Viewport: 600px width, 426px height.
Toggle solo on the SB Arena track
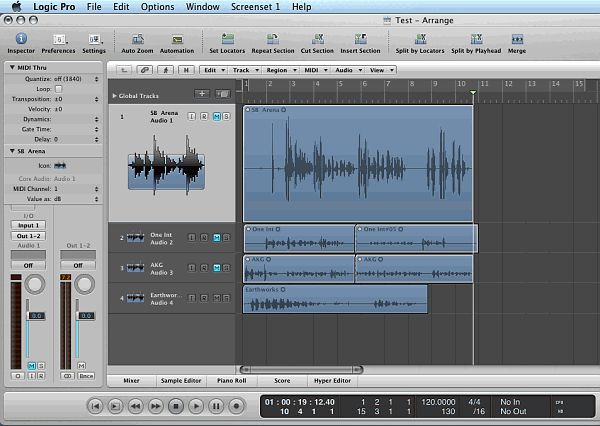click(227, 116)
